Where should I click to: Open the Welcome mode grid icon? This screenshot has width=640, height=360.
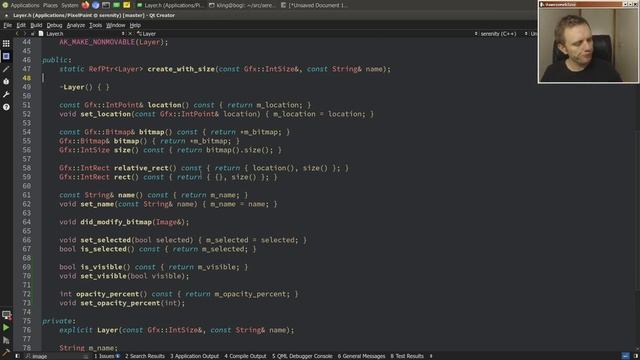click(6, 43)
